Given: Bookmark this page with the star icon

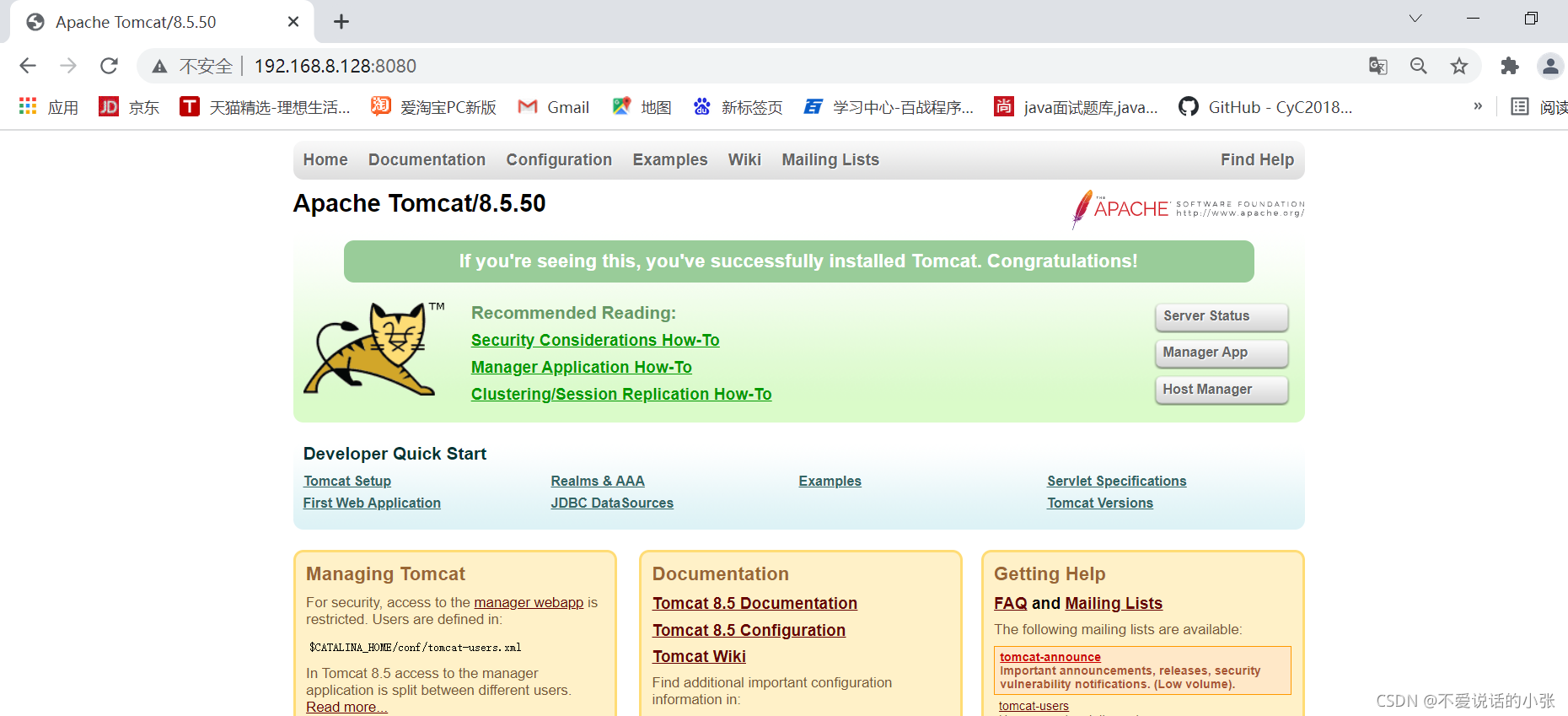Looking at the screenshot, I should pos(1459,66).
